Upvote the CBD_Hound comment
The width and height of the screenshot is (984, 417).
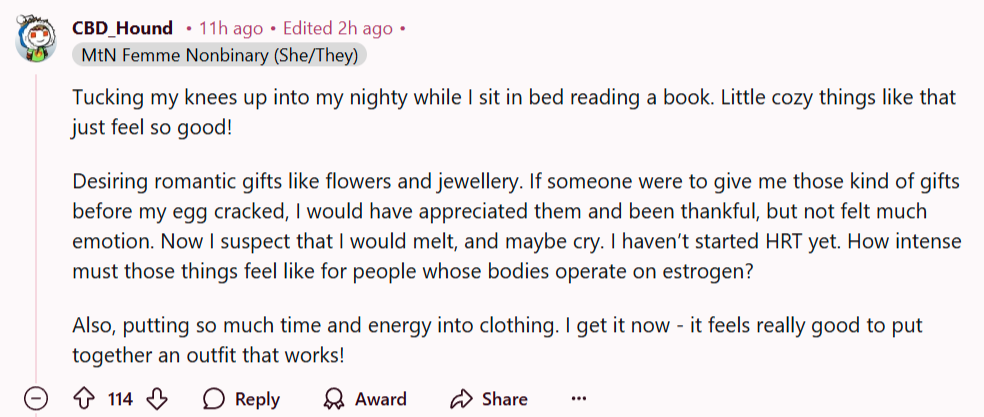click(x=83, y=399)
